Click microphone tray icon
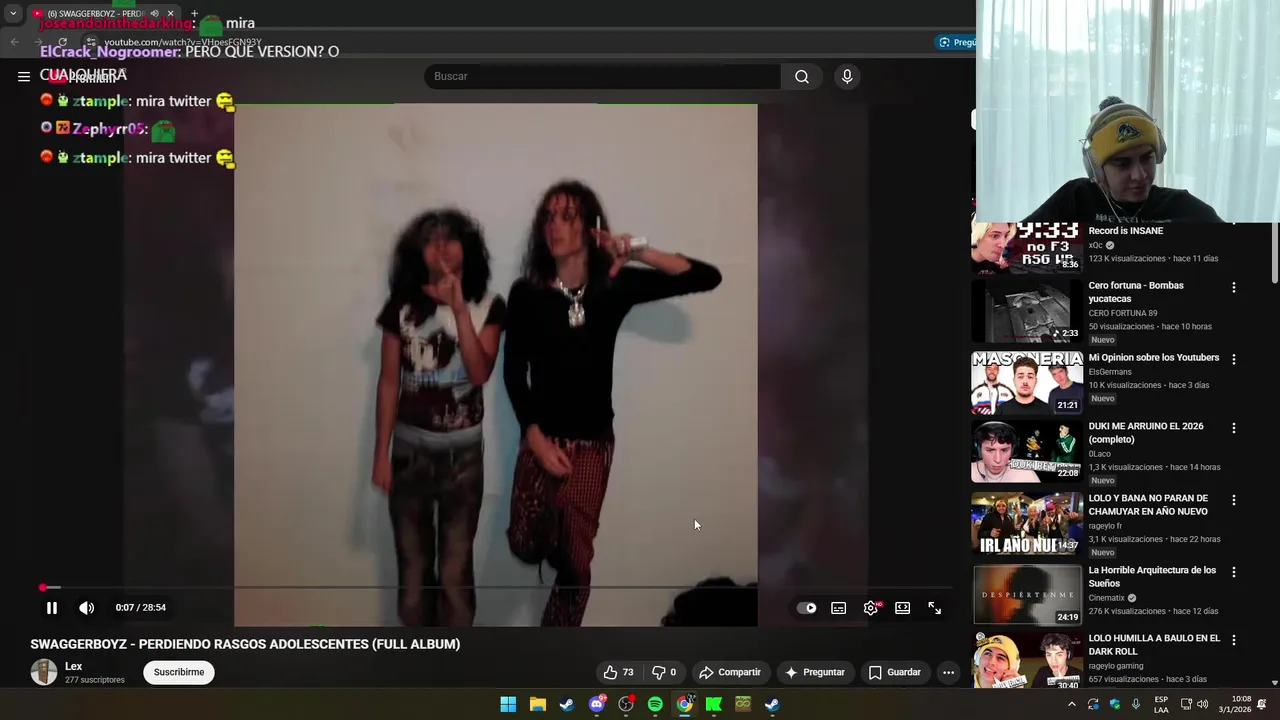 click(x=1136, y=704)
